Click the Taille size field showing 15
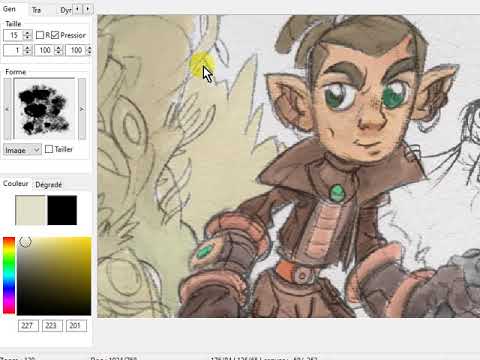This screenshot has height=360, width=480. pos(13,35)
